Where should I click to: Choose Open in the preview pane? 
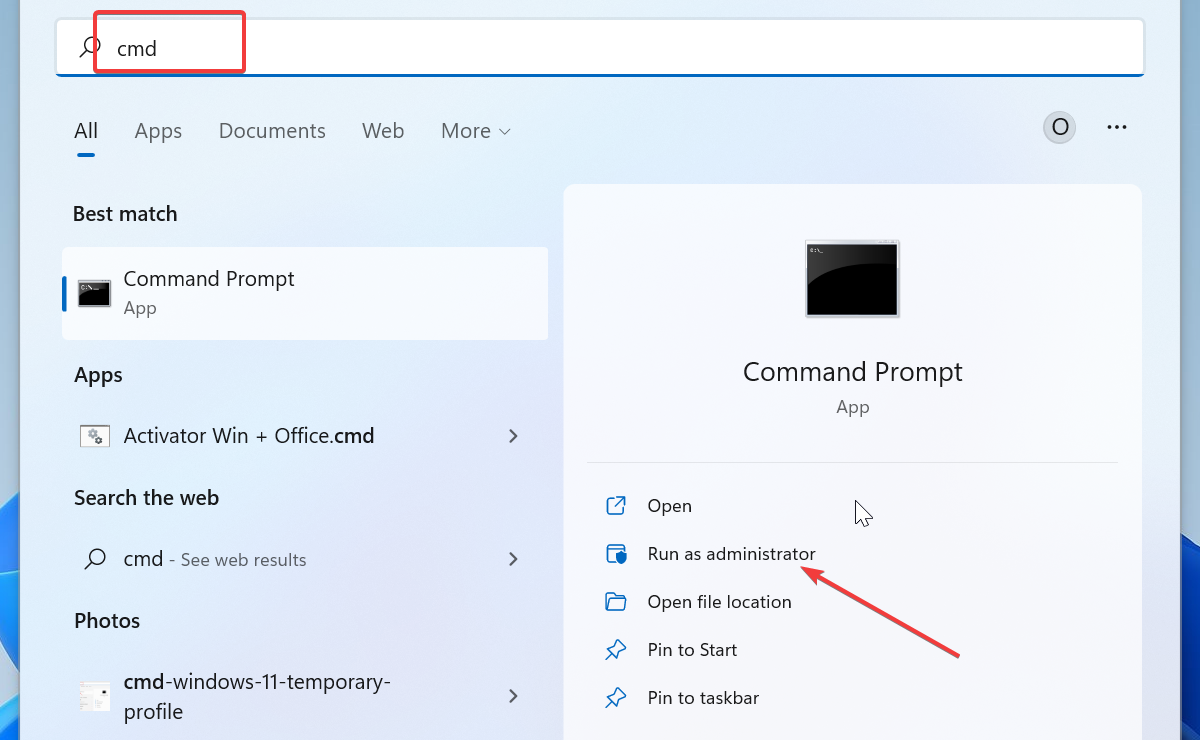click(x=670, y=506)
